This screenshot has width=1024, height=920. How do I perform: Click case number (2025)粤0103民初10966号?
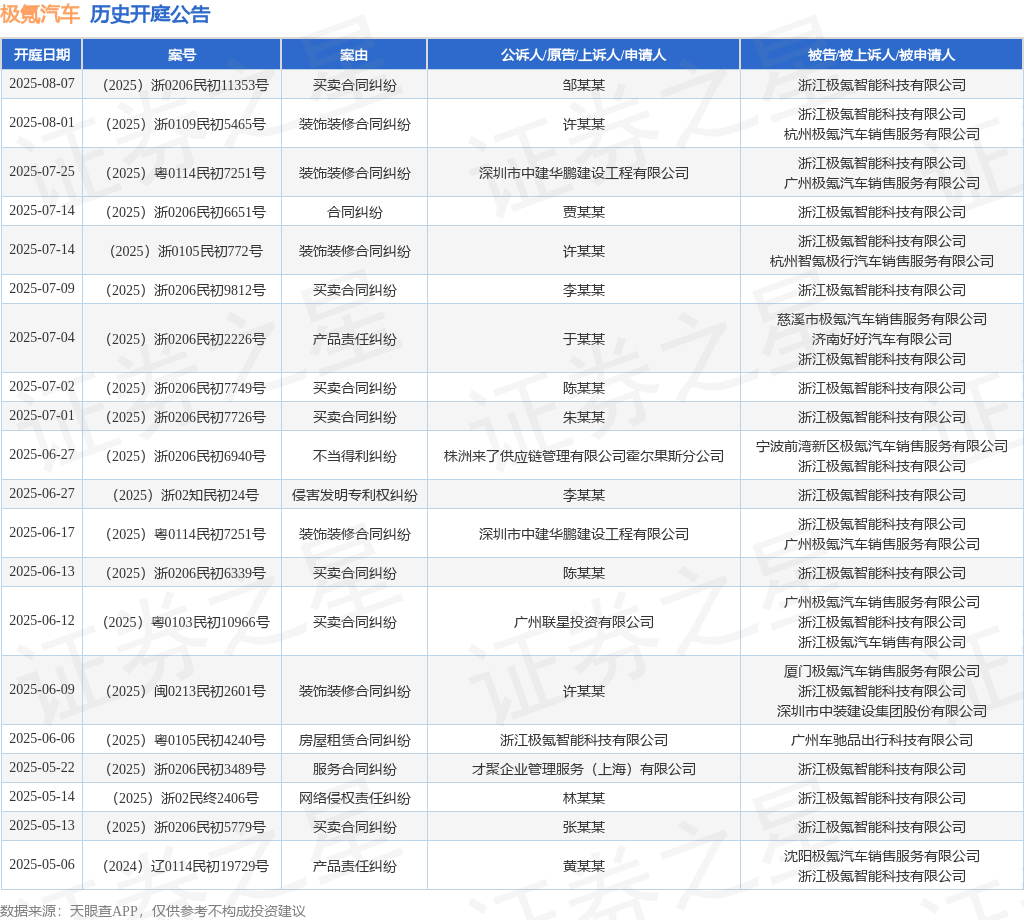click(185, 622)
